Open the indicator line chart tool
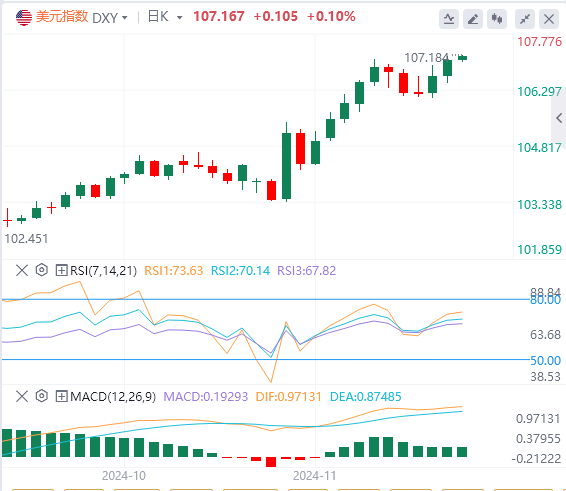The width and height of the screenshot is (566, 491). click(449, 19)
